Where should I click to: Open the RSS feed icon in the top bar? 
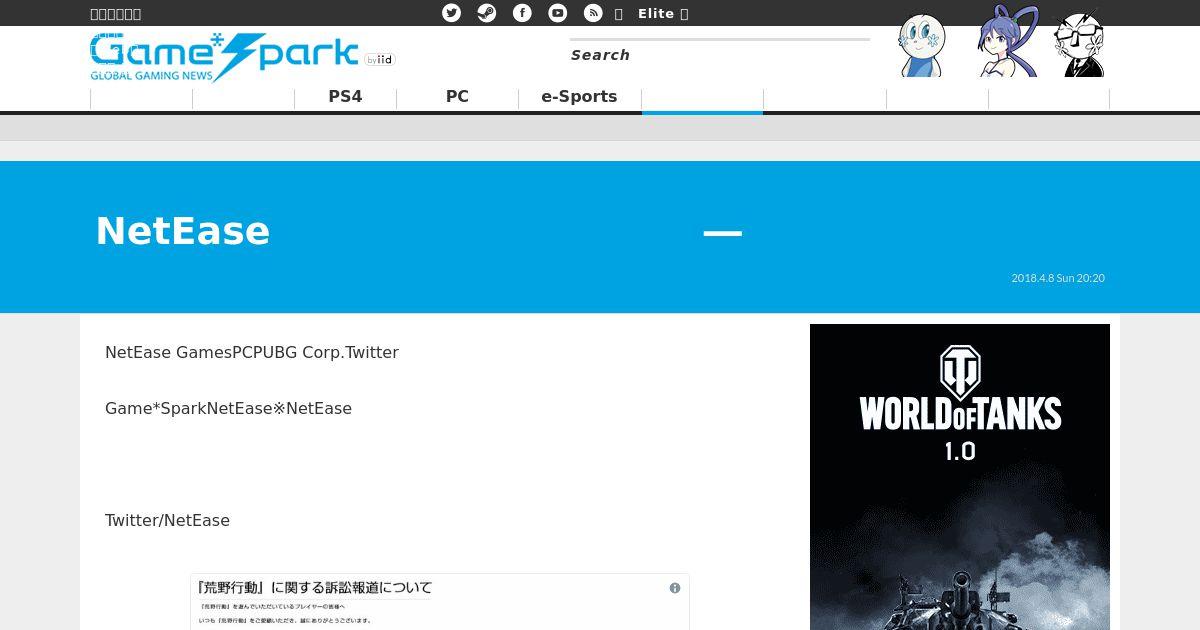[x=593, y=13]
